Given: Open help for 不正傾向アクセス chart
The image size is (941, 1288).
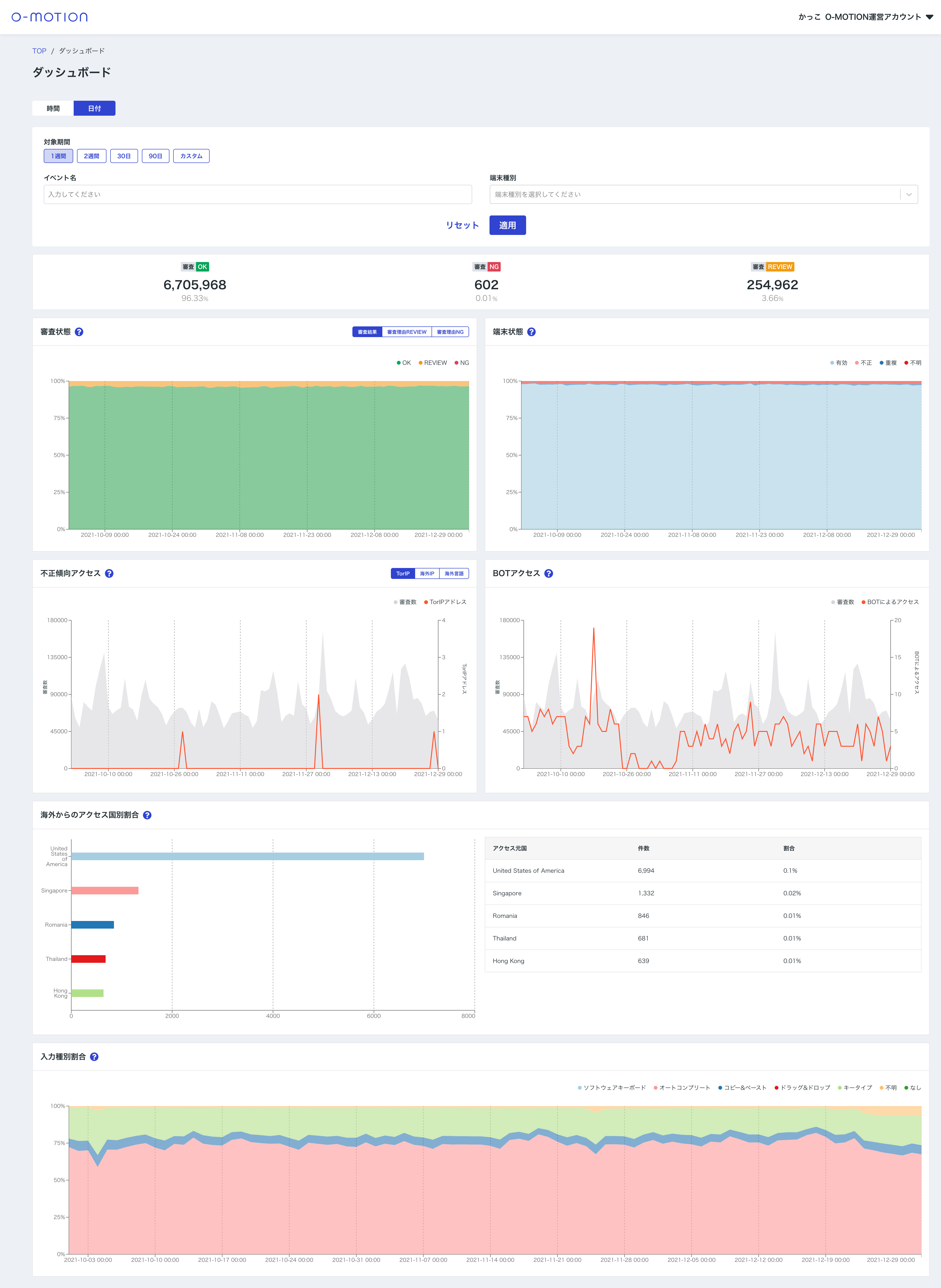Looking at the screenshot, I should 109,573.
